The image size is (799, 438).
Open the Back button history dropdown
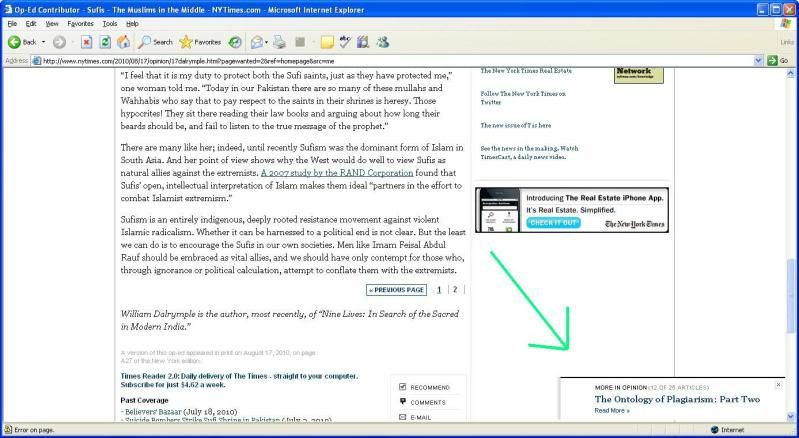(x=43, y=42)
